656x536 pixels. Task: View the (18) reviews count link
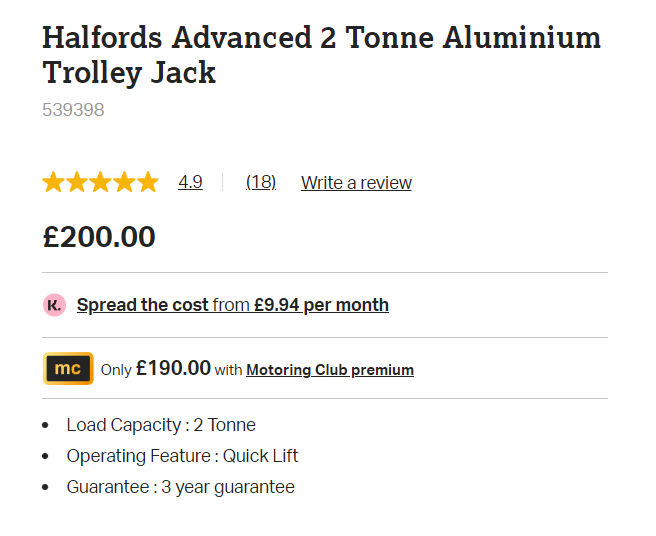coord(261,182)
